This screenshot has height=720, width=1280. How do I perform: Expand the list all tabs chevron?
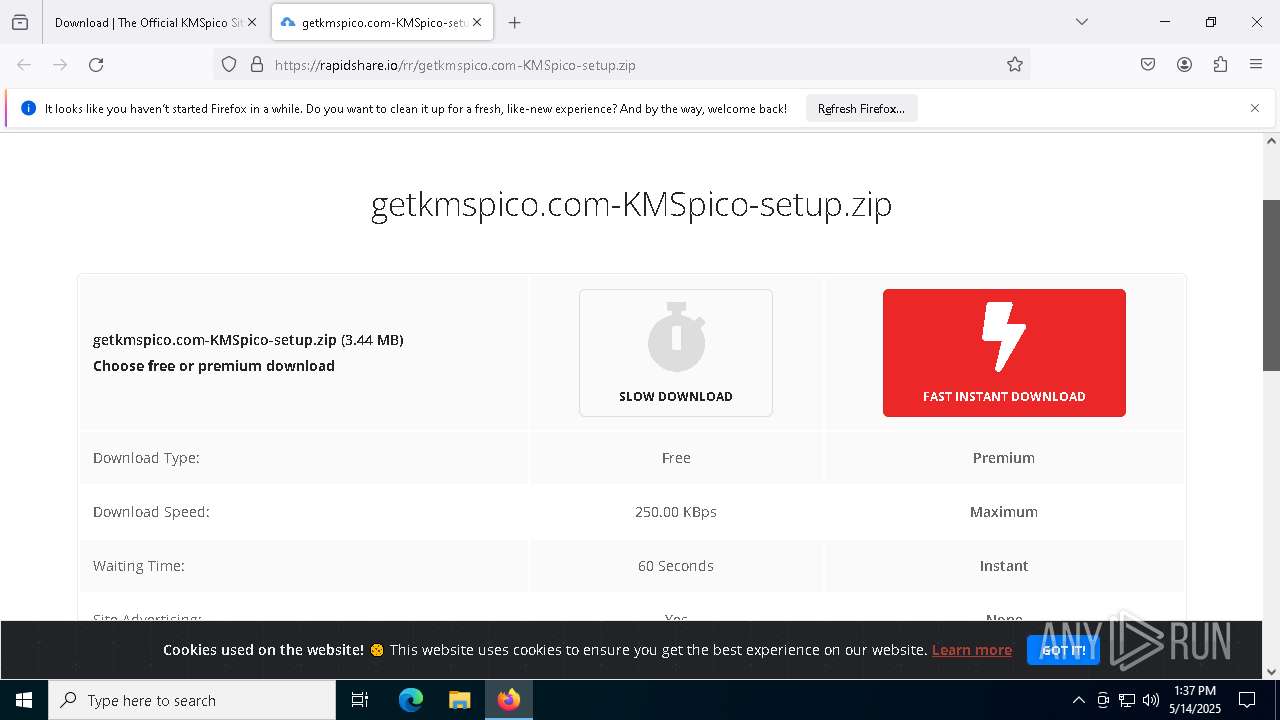click(x=1081, y=22)
